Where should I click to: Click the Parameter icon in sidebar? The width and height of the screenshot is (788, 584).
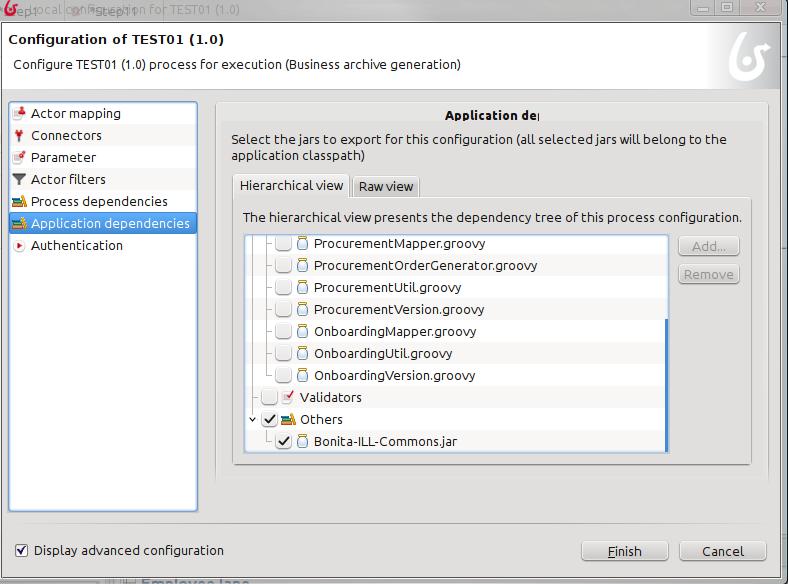click(x=19, y=157)
